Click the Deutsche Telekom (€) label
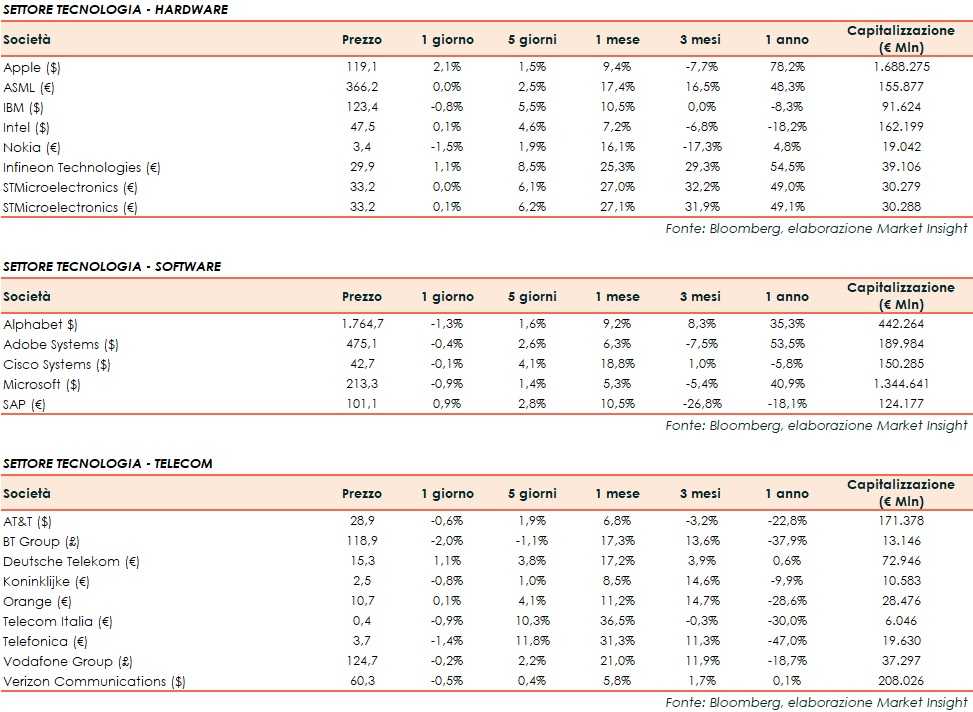Screen dimensions: 973x712 tap(61, 561)
